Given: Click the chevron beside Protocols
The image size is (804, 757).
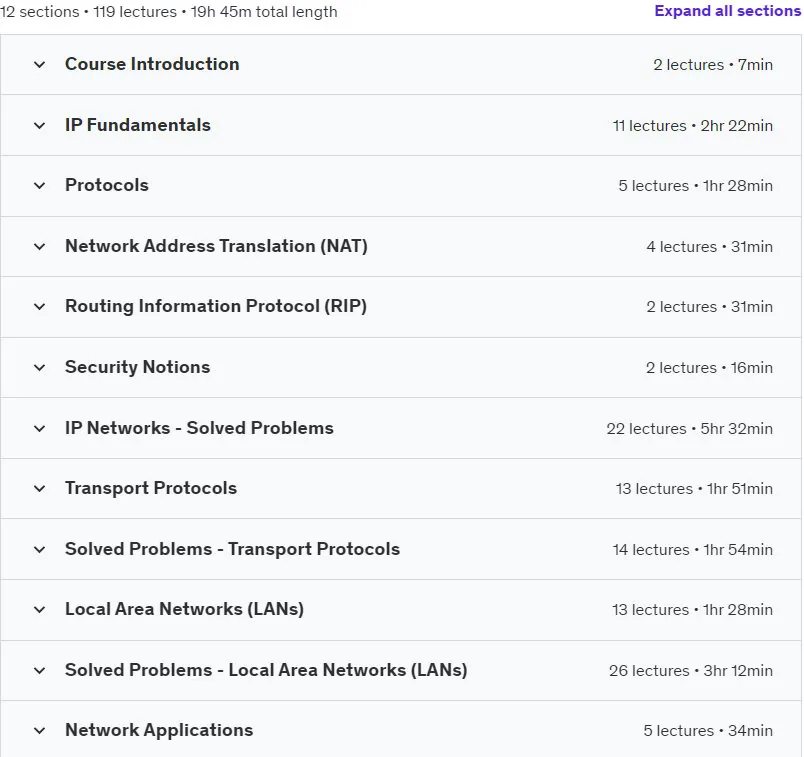Looking at the screenshot, I should [x=39, y=186].
